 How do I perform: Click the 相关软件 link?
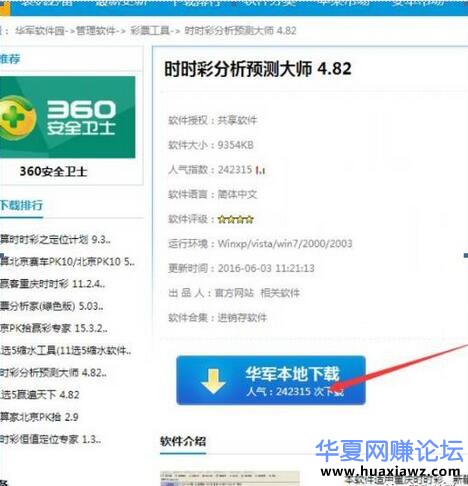[280, 293]
